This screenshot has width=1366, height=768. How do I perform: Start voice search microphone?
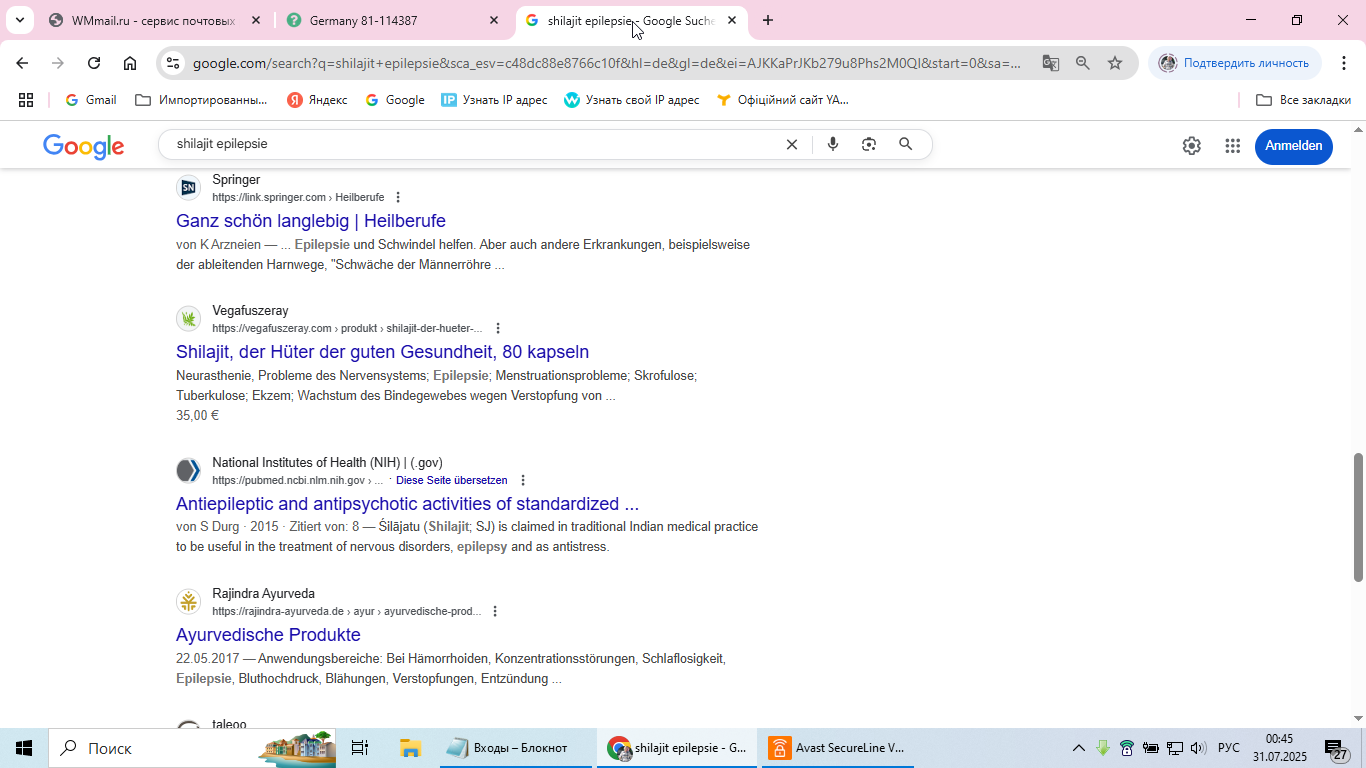coord(833,145)
